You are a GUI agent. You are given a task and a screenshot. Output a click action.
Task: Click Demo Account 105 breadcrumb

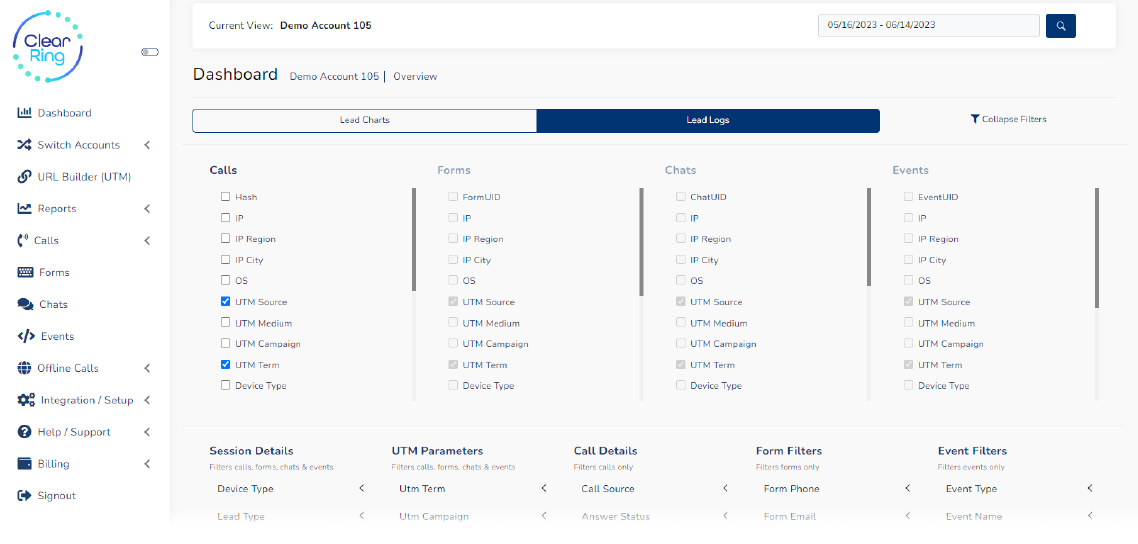[334, 76]
